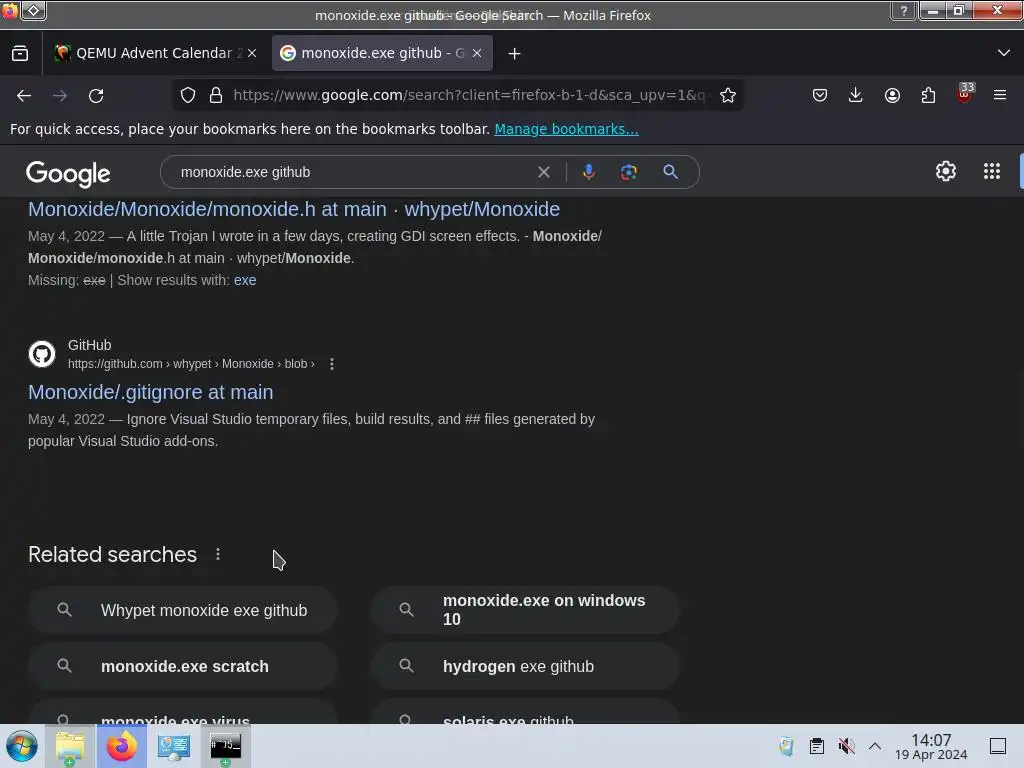The width and height of the screenshot is (1024, 768).
Task: Show results with exe link
Action: [245, 280]
